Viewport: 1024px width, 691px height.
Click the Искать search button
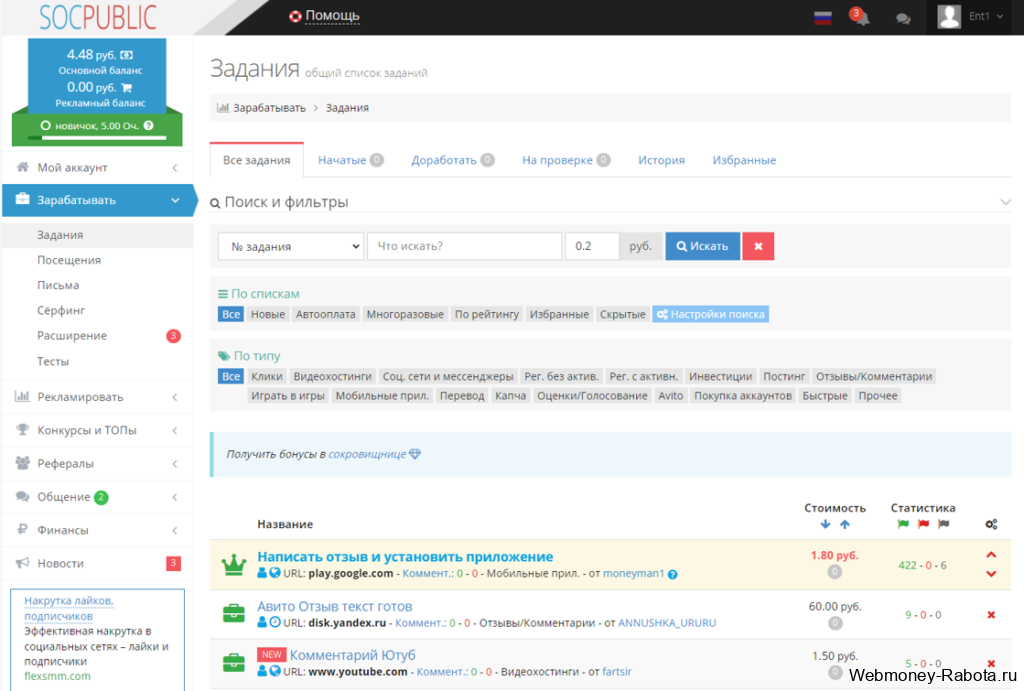(702, 246)
